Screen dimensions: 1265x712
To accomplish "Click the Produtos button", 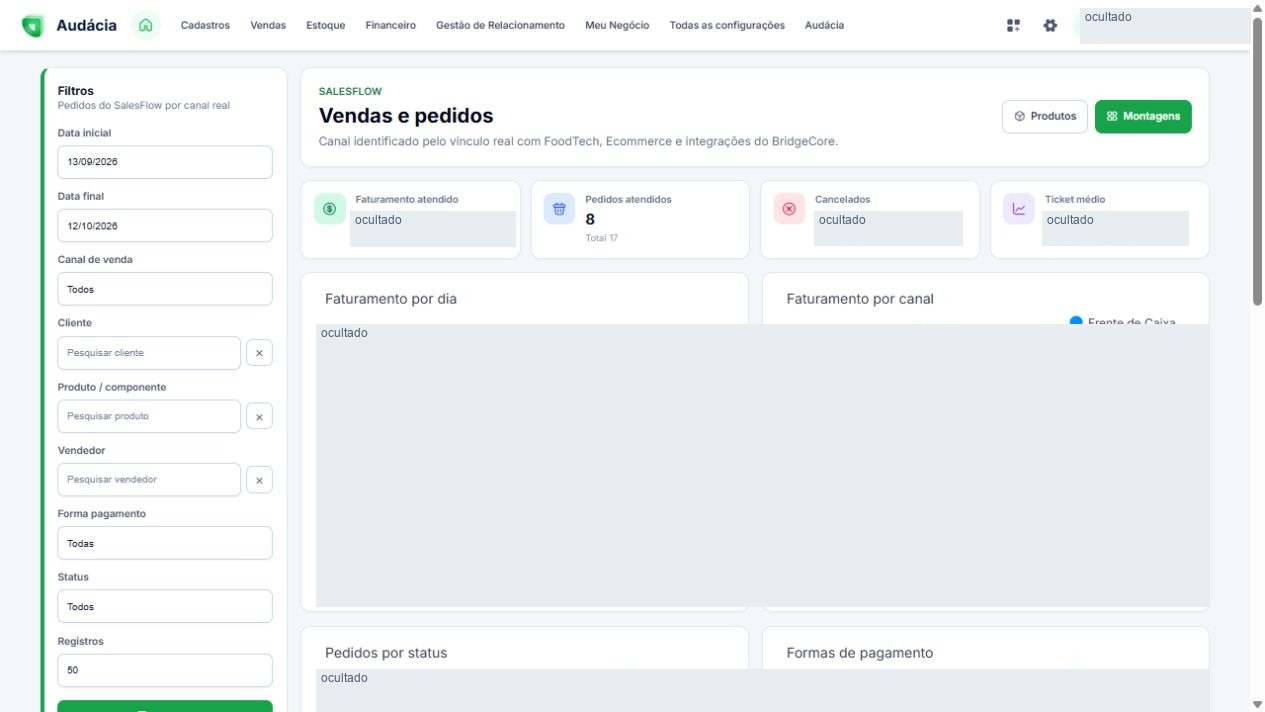I will [x=1045, y=116].
